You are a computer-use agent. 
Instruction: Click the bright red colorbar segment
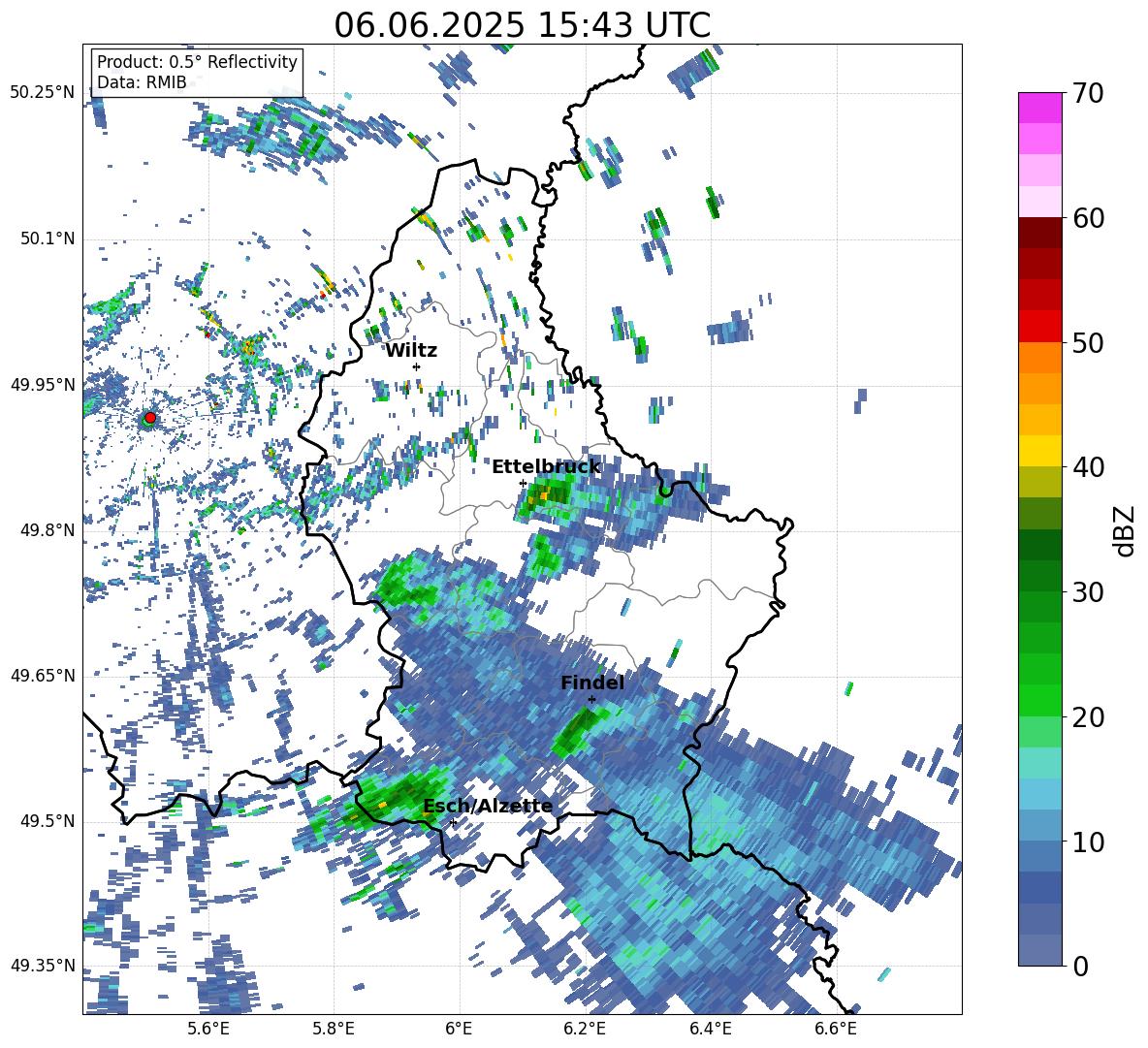1039,327
